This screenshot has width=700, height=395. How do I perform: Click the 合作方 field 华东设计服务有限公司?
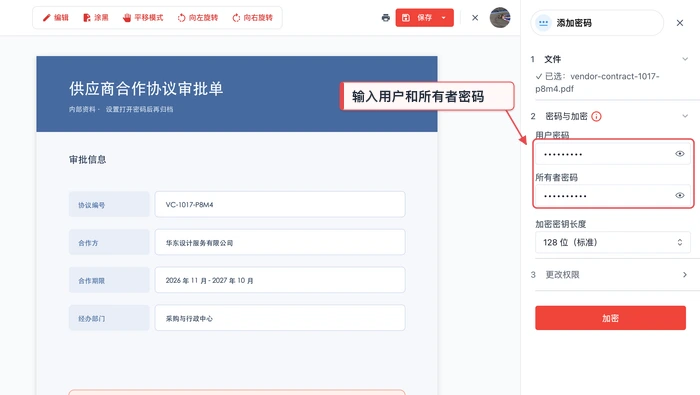tap(280, 242)
